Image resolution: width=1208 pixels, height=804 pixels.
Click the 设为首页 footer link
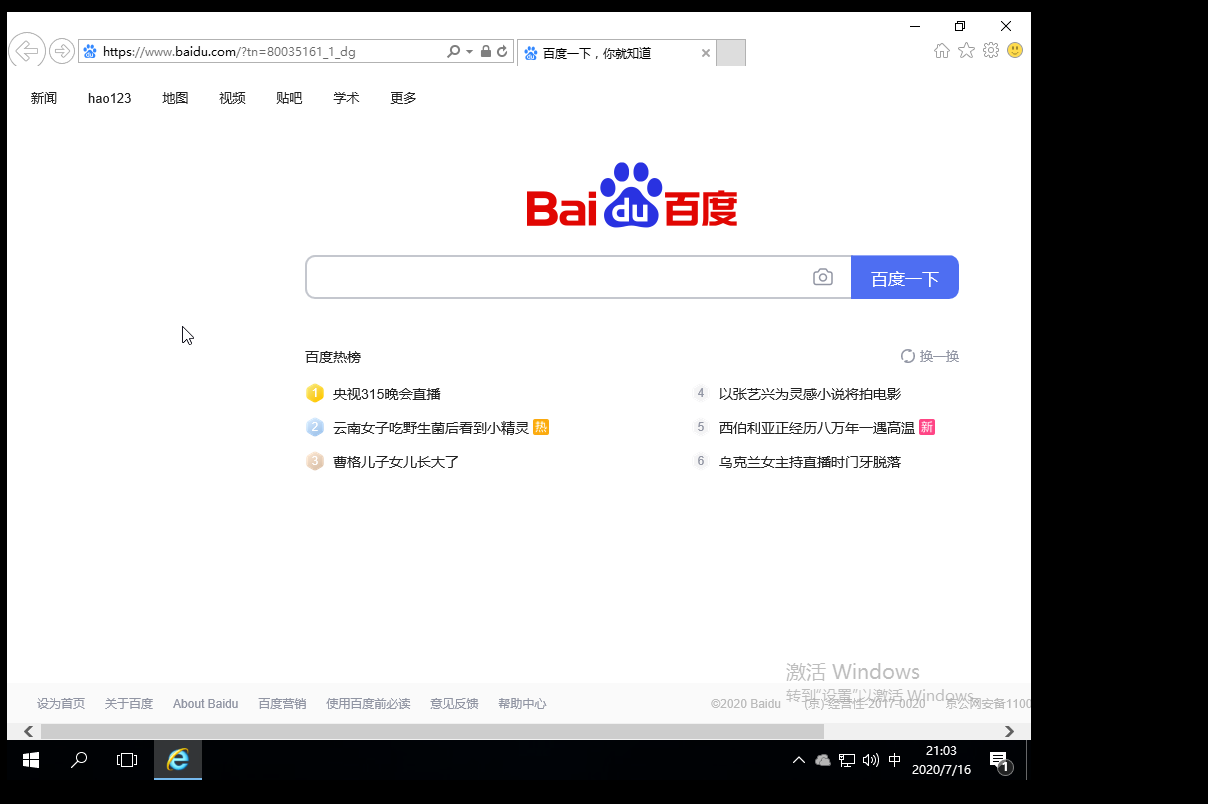pyautogui.click(x=61, y=704)
